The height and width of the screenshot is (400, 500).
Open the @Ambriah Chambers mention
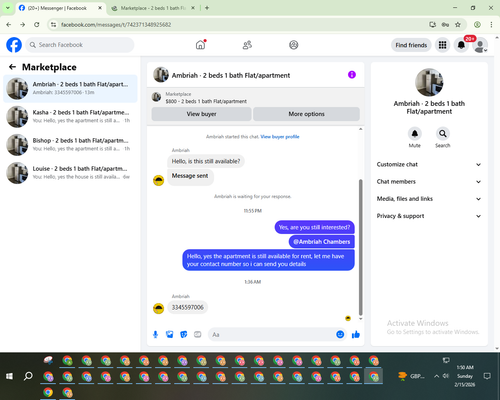pos(322,242)
